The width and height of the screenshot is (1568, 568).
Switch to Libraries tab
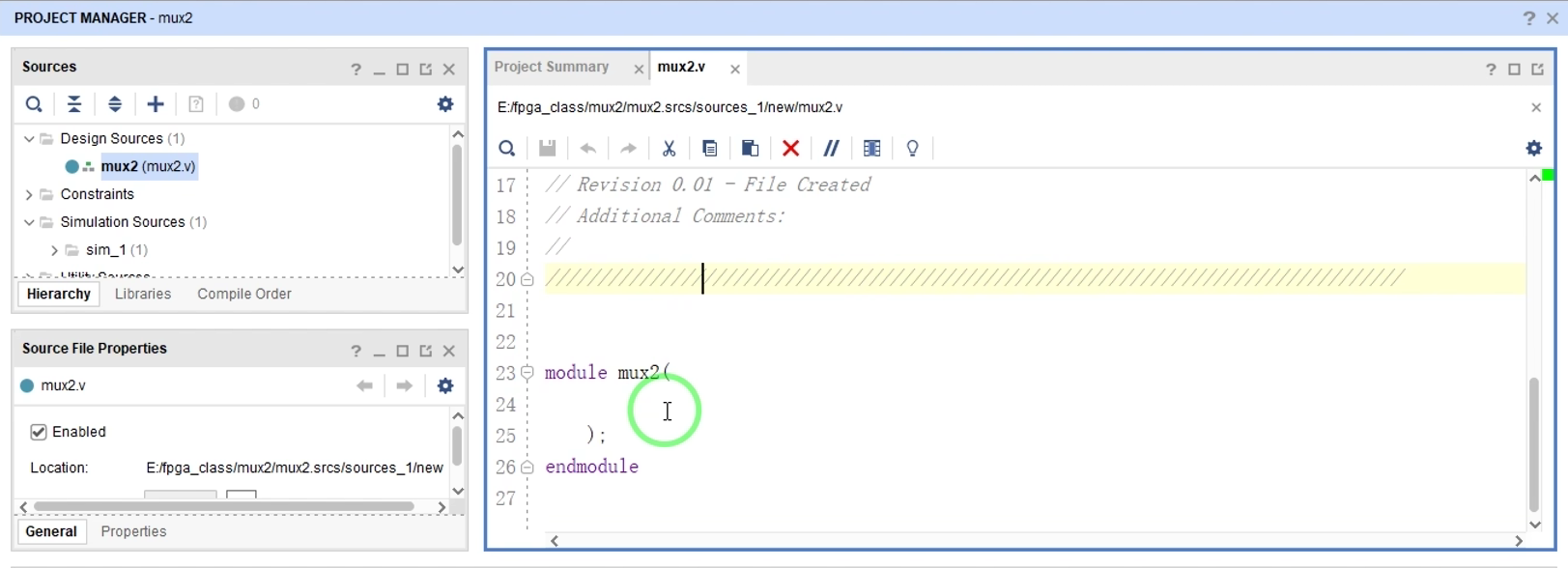[x=143, y=294]
